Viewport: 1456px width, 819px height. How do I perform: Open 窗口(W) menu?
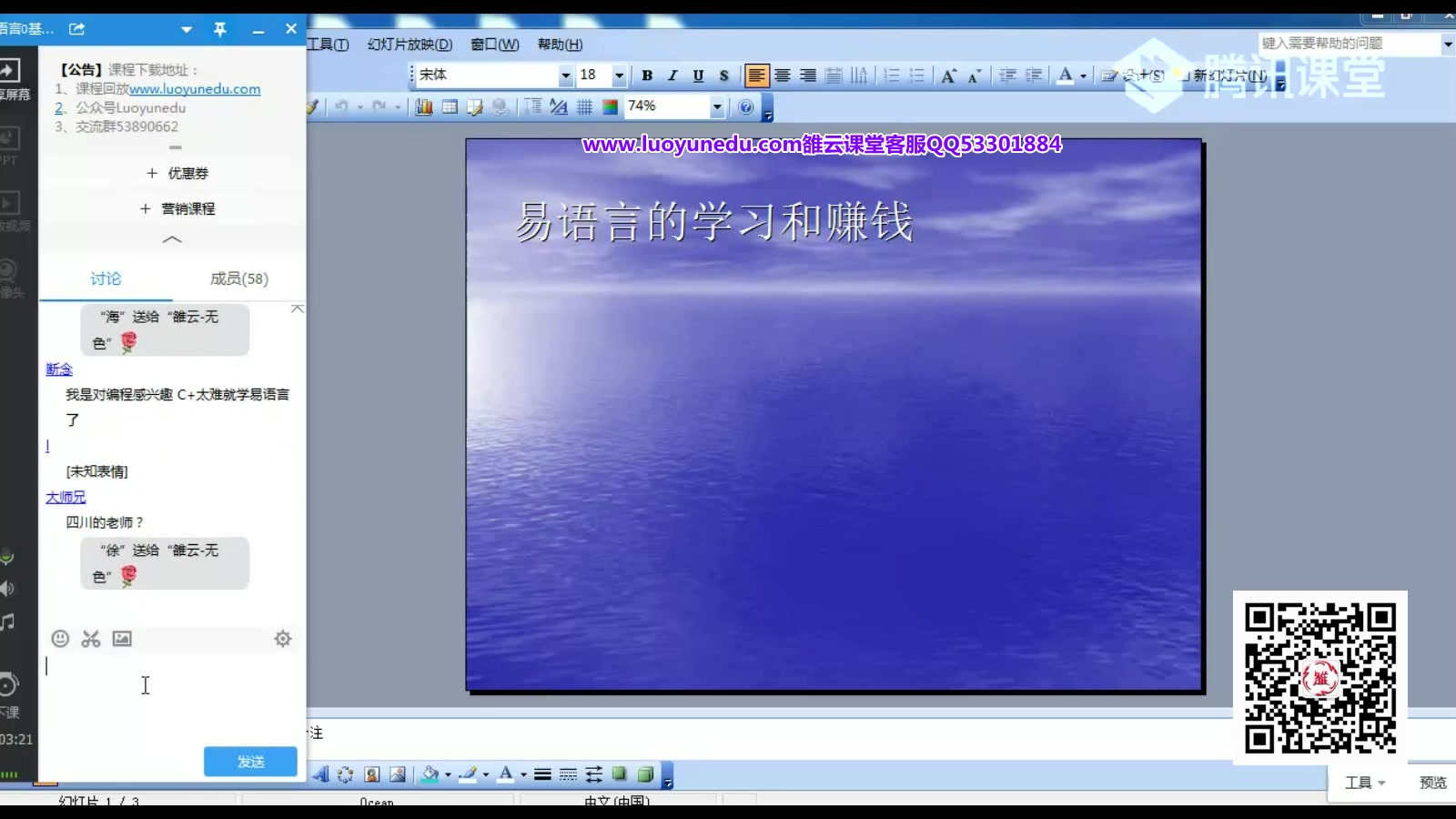click(495, 45)
